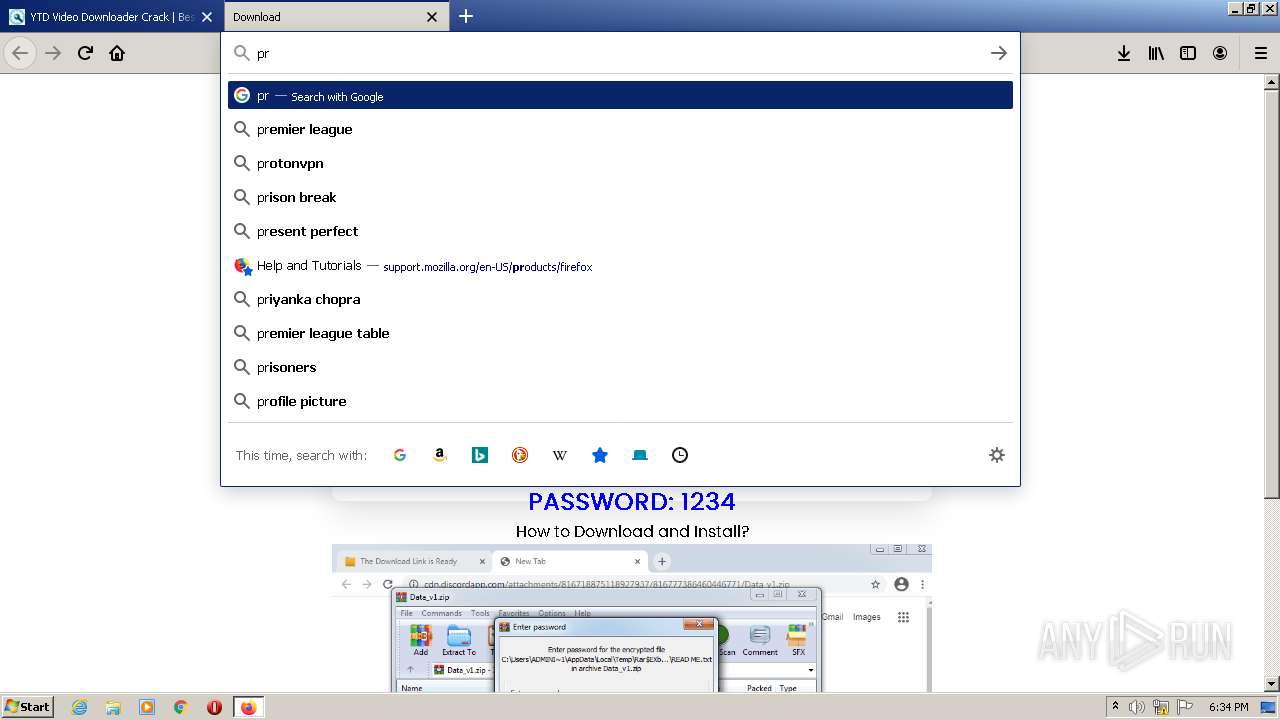This screenshot has height=720, width=1280.
Task: Open the Firefox account icon
Action: [1220, 53]
